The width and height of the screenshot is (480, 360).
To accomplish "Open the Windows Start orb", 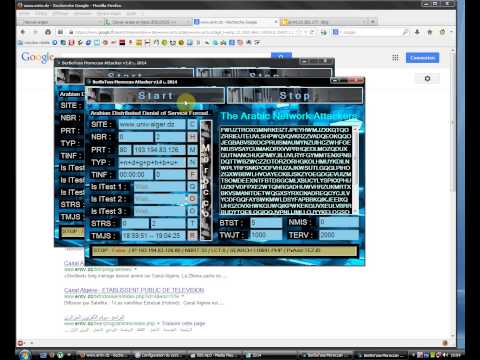I will [x=25, y=355].
